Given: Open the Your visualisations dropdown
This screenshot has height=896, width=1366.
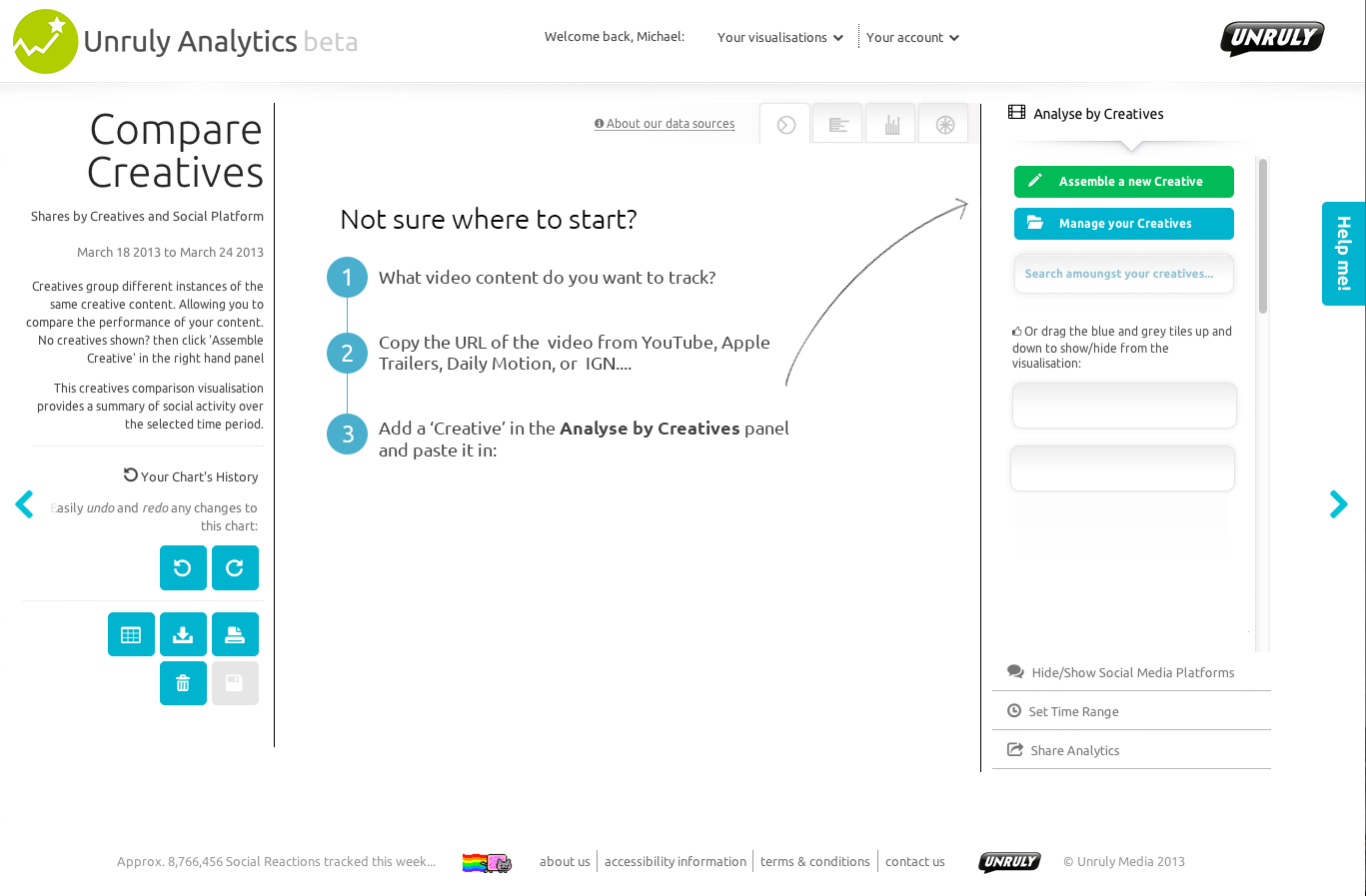Looking at the screenshot, I should [x=779, y=38].
